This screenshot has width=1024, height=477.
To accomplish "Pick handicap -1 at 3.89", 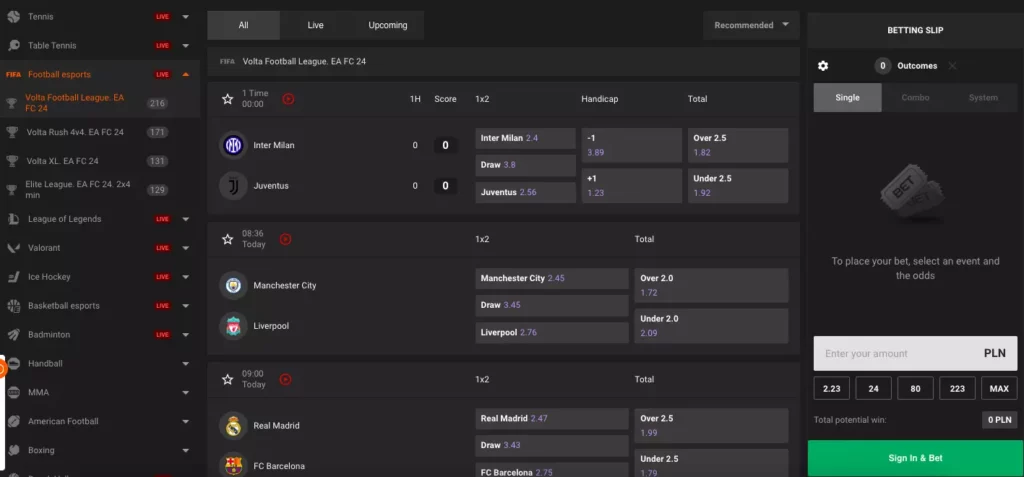I will click(x=632, y=145).
